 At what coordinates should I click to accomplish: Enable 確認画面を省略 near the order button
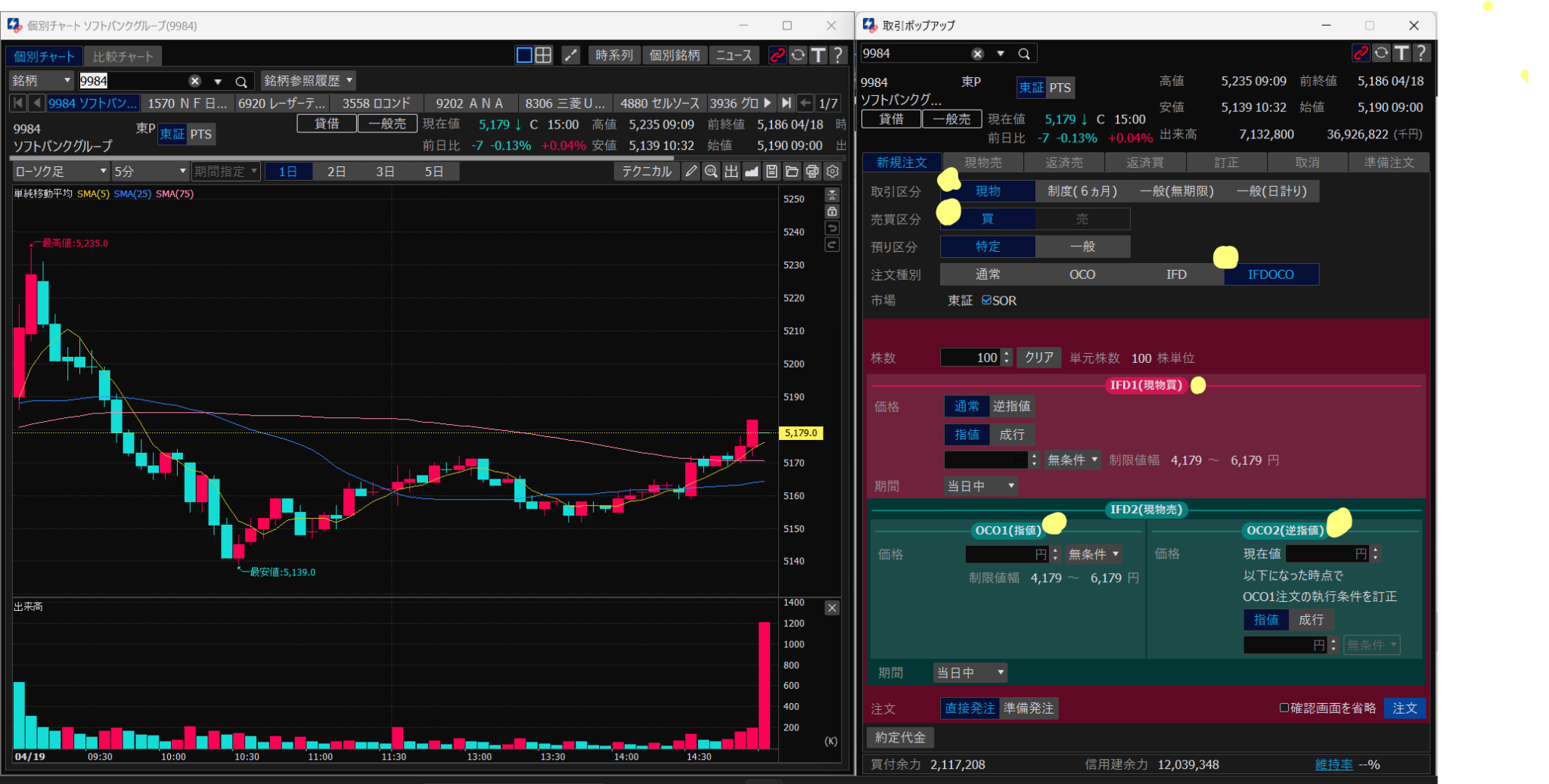point(1283,707)
